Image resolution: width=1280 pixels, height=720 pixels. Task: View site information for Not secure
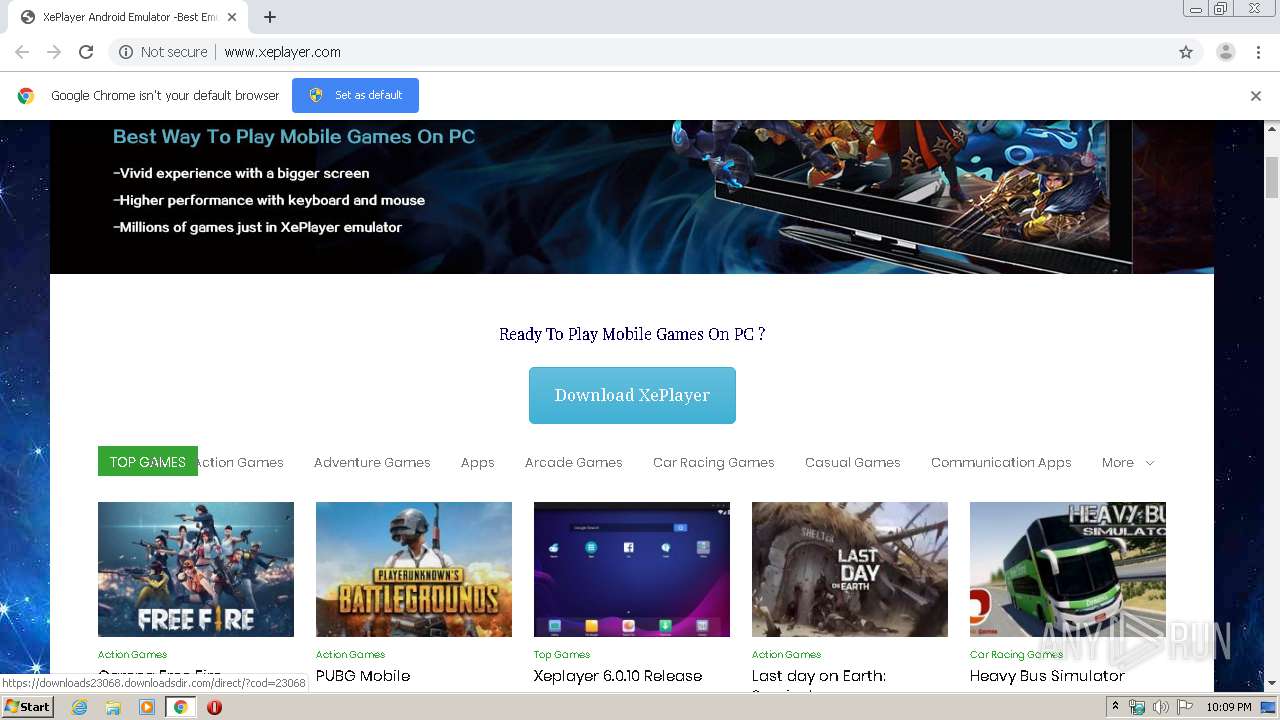[163, 52]
